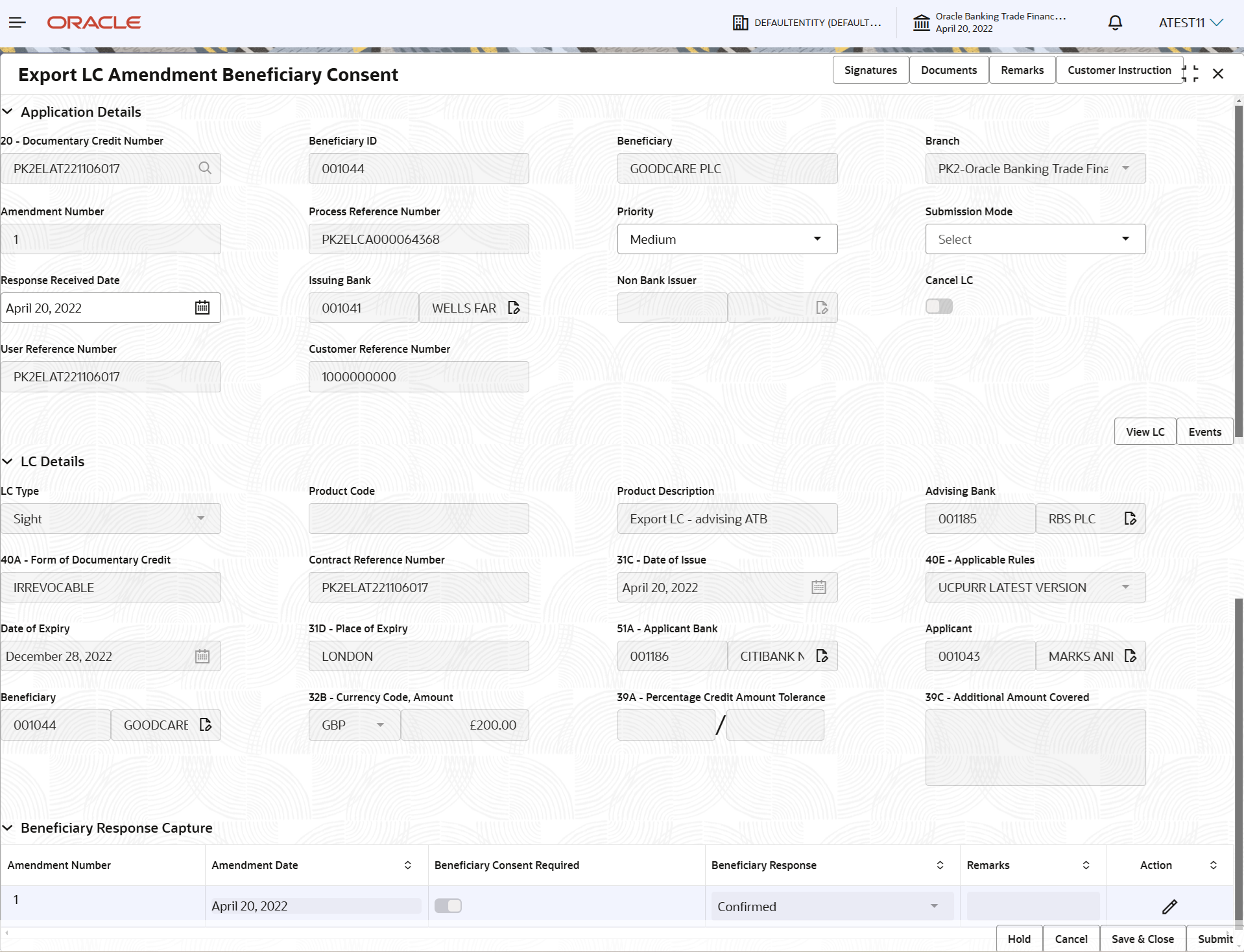The width and height of the screenshot is (1244, 952).
Task: Click the Submit button
Action: click(1215, 938)
